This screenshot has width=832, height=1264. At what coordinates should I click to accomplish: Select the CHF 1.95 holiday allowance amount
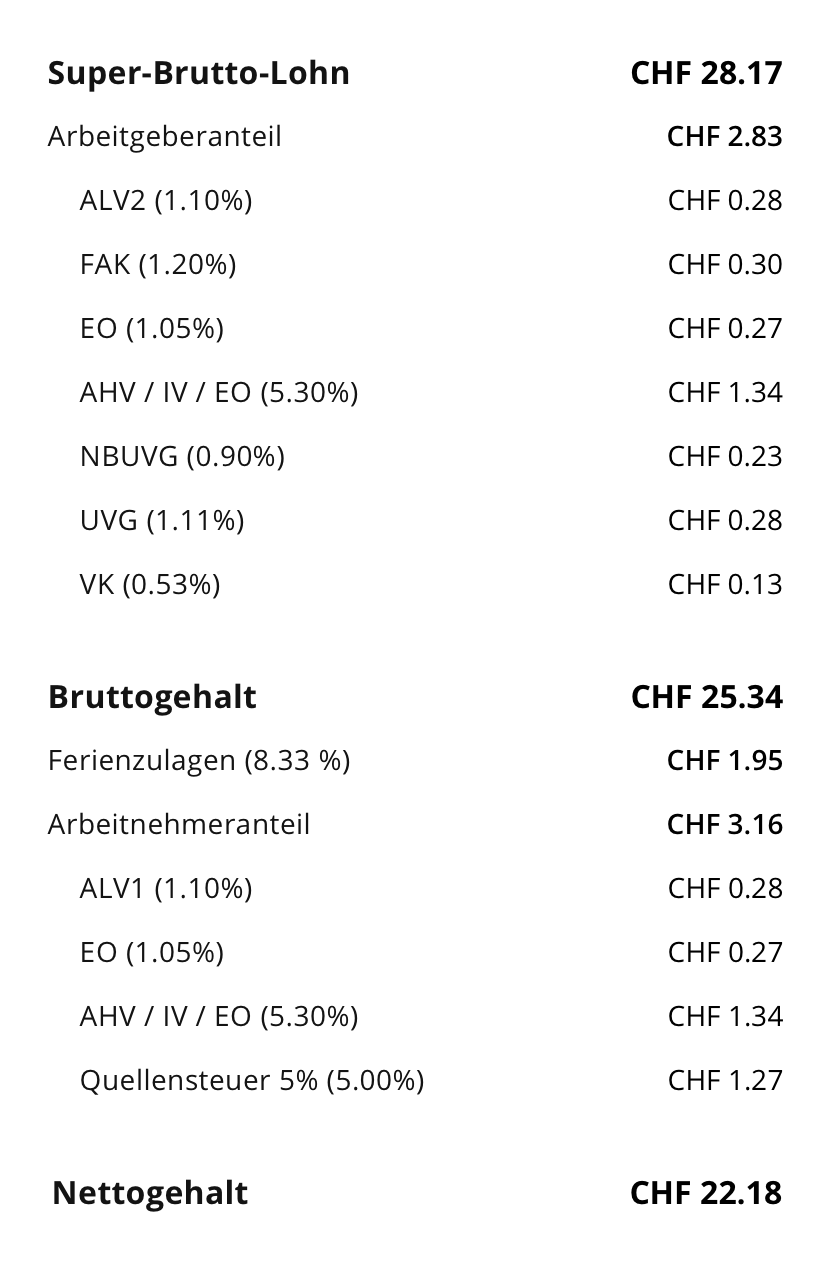724,760
